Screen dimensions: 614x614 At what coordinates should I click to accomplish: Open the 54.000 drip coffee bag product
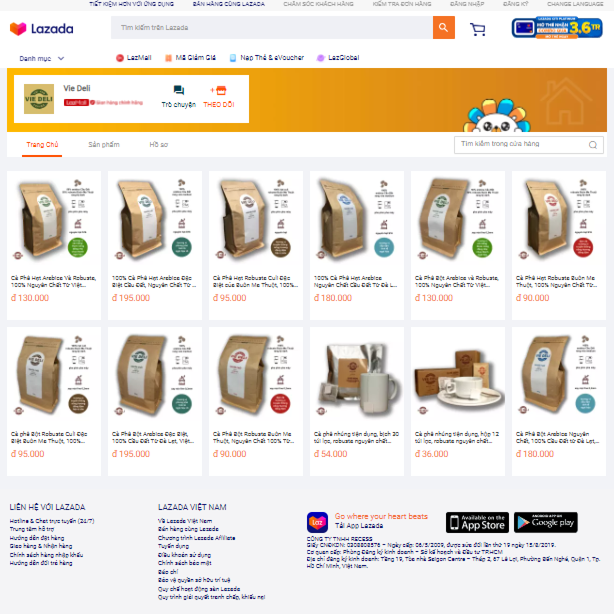pyautogui.click(x=357, y=401)
